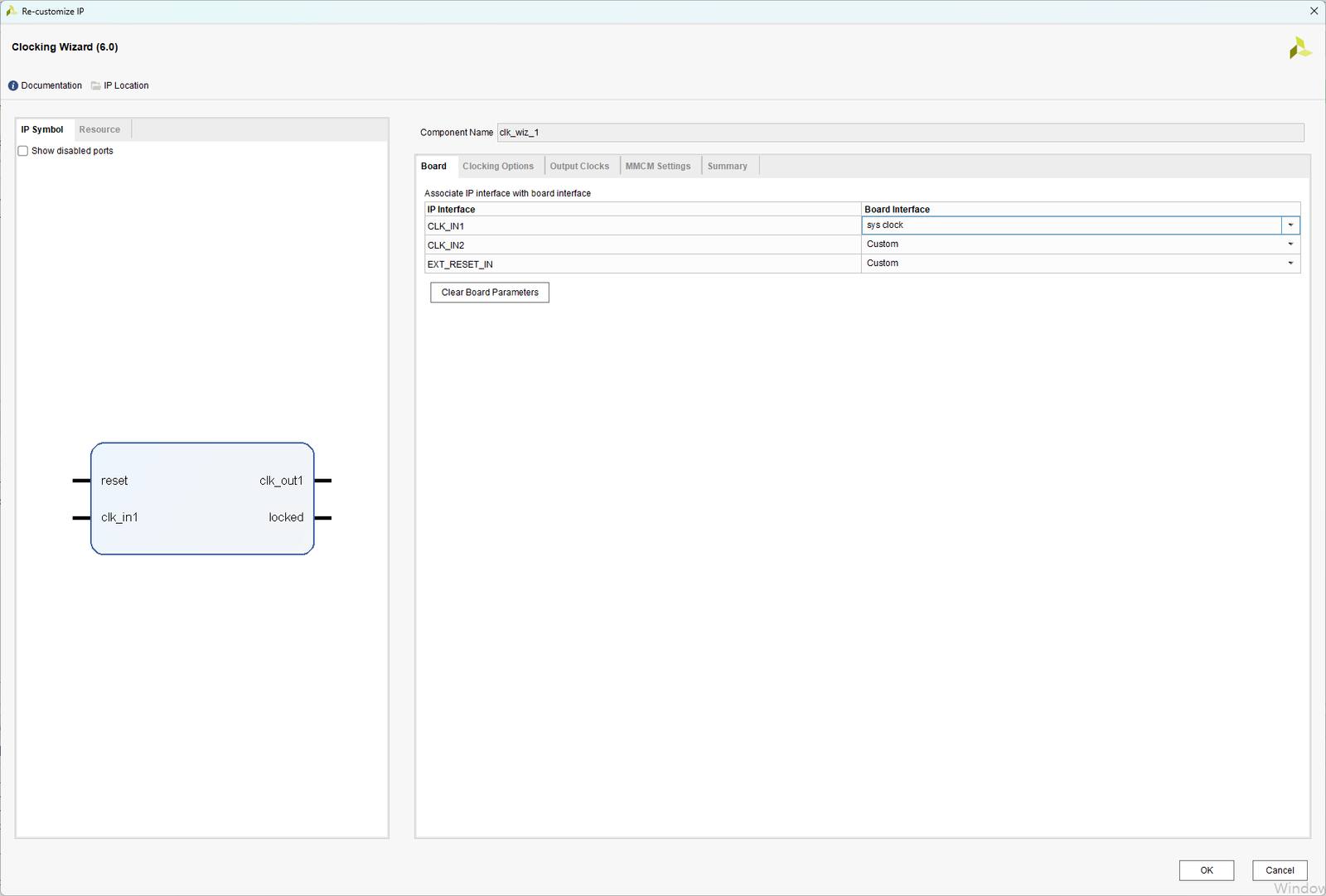The height and width of the screenshot is (896, 1326).
Task: Click the Xilinx logo in top right
Action: [x=1299, y=48]
